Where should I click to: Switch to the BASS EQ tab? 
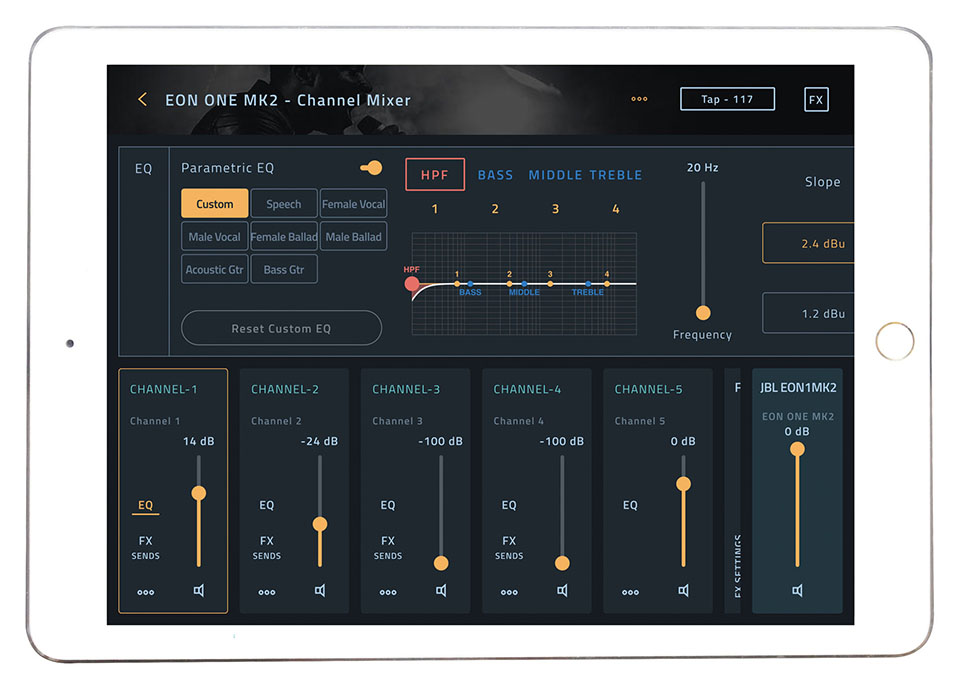pyautogui.click(x=495, y=174)
